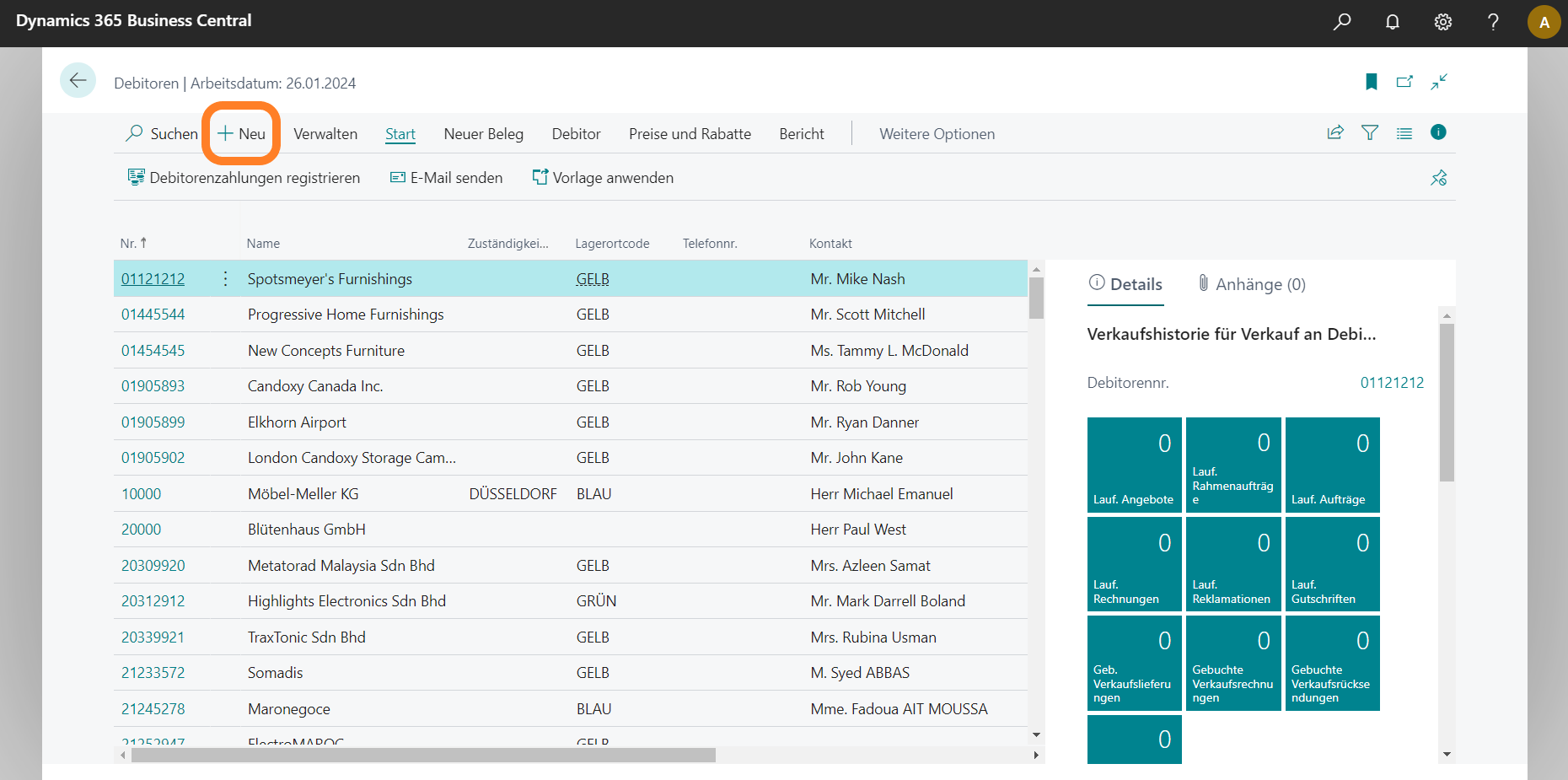Open the search magnifier in top bar

coord(1342,22)
